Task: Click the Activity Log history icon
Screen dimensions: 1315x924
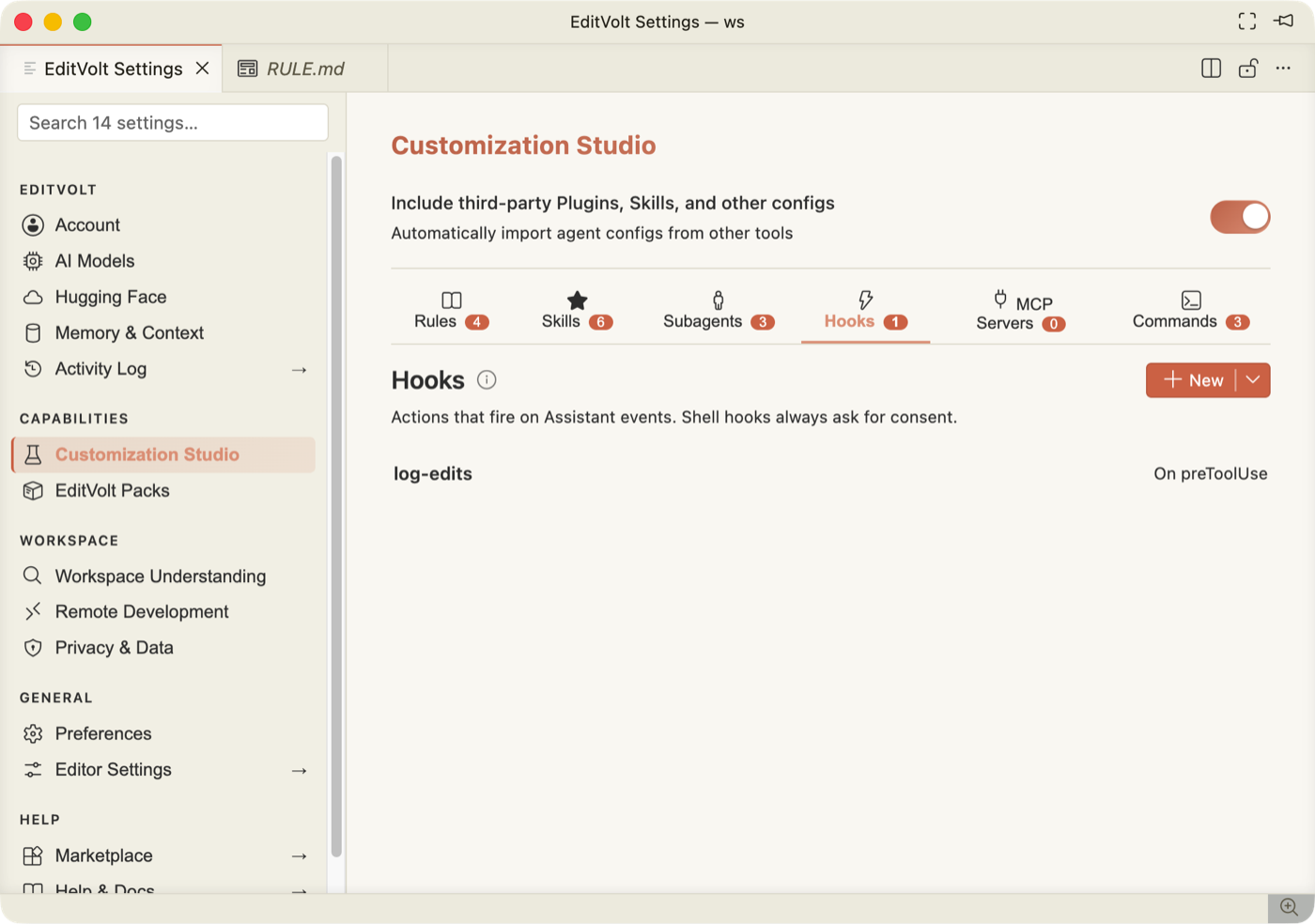Action: 33,369
